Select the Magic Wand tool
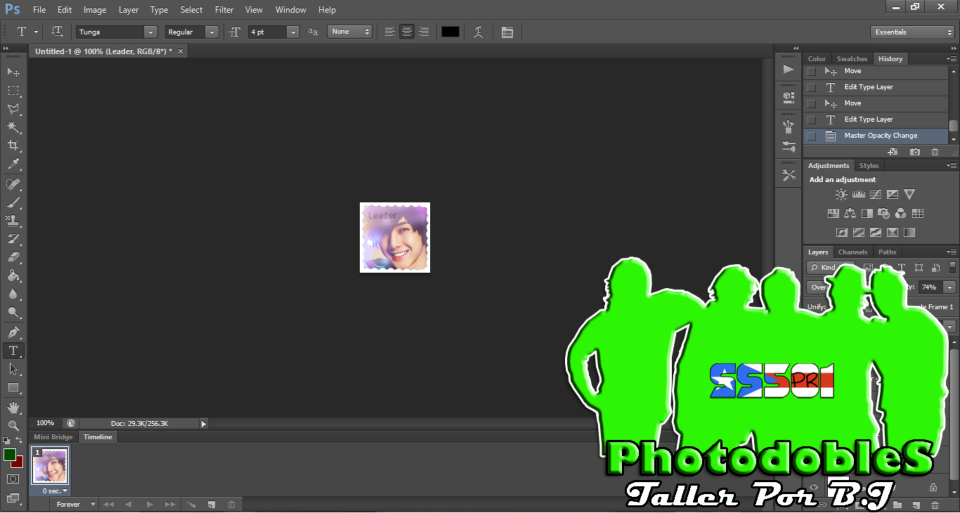This screenshot has height=513, width=960. tap(13, 127)
